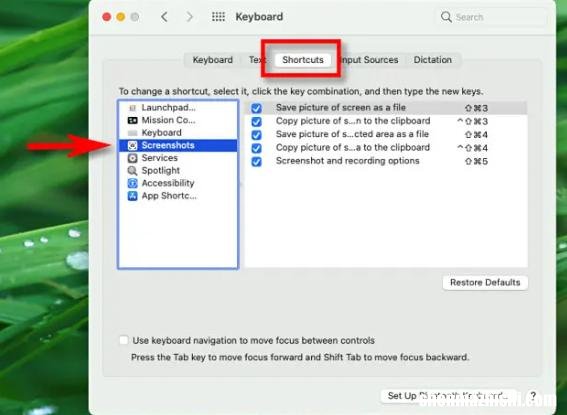Select the Services gear icon
The height and width of the screenshot is (415, 567).
(133, 158)
